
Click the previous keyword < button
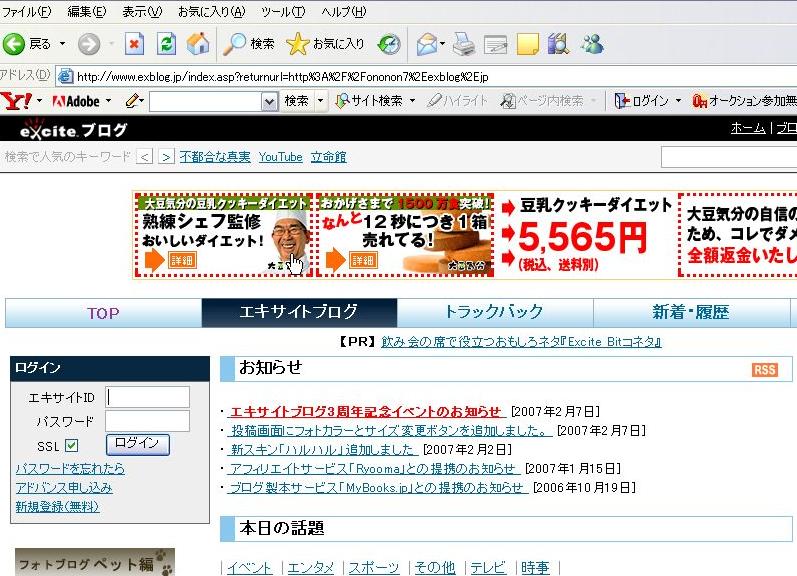click(x=144, y=157)
